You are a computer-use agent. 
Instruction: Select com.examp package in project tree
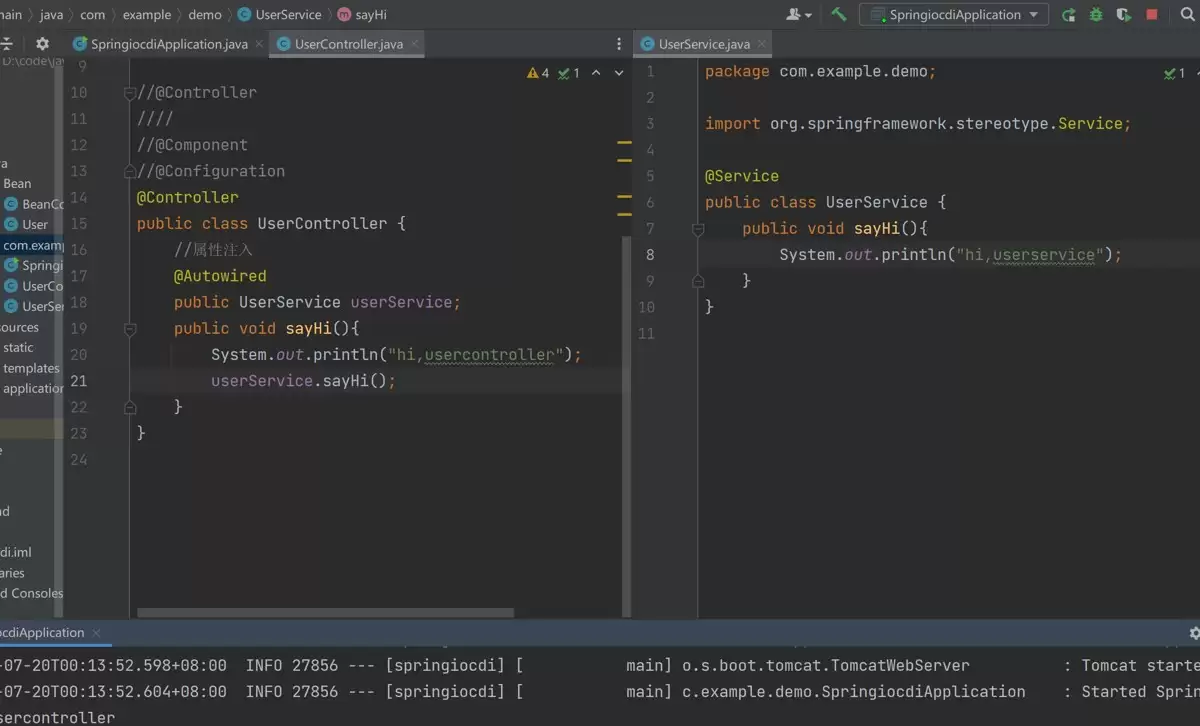tap(32, 245)
